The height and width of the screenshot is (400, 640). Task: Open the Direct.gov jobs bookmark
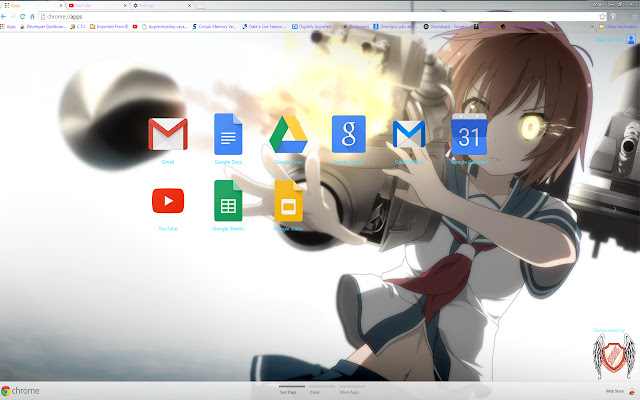395,27
